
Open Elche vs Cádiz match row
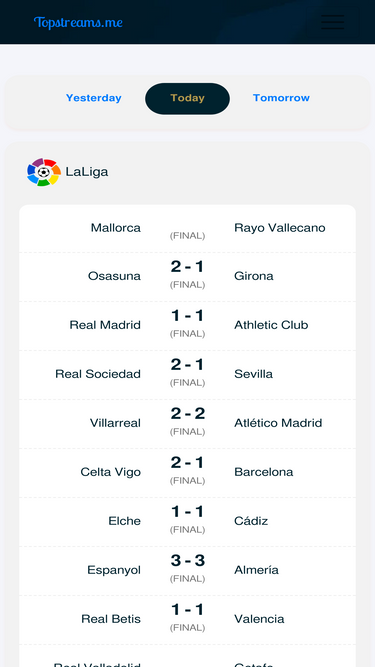click(188, 522)
